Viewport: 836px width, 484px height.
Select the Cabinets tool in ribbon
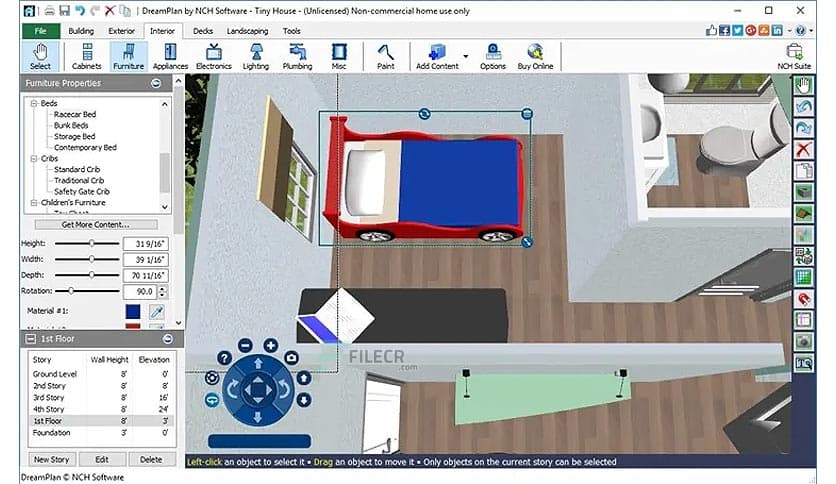click(86, 56)
